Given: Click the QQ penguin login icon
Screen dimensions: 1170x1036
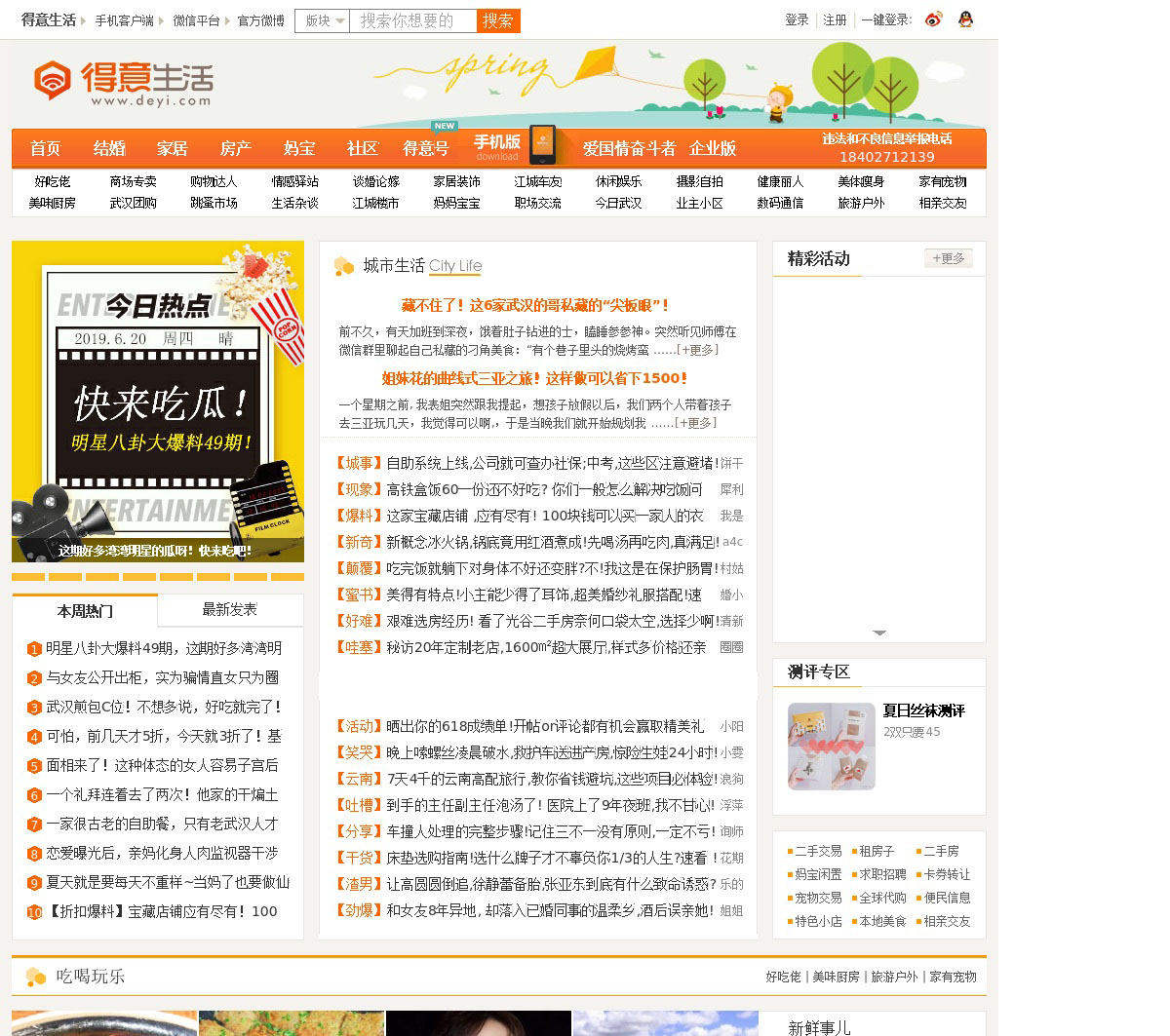Looking at the screenshot, I should point(965,19).
